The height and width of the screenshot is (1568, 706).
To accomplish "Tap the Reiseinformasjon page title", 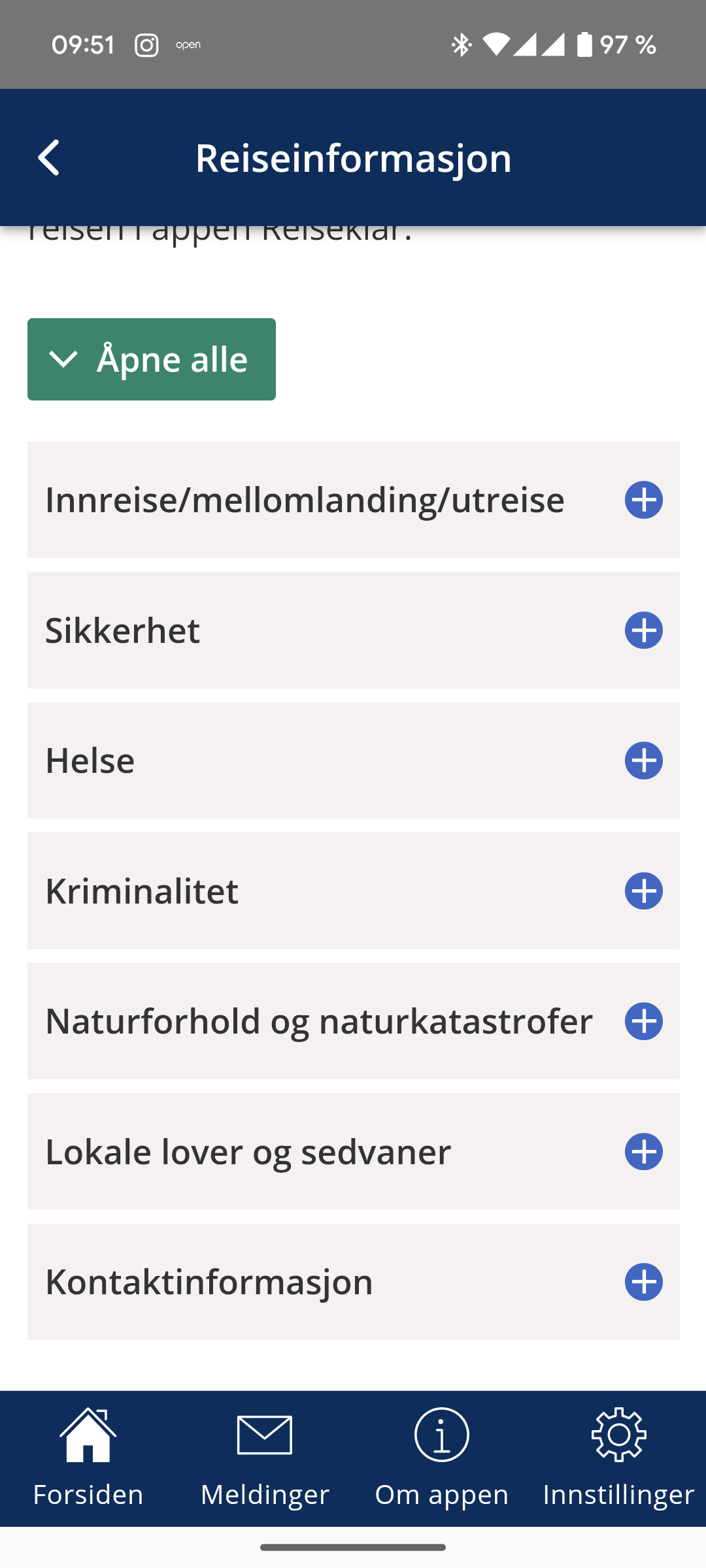I will pyautogui.click(x=353, y=157).
